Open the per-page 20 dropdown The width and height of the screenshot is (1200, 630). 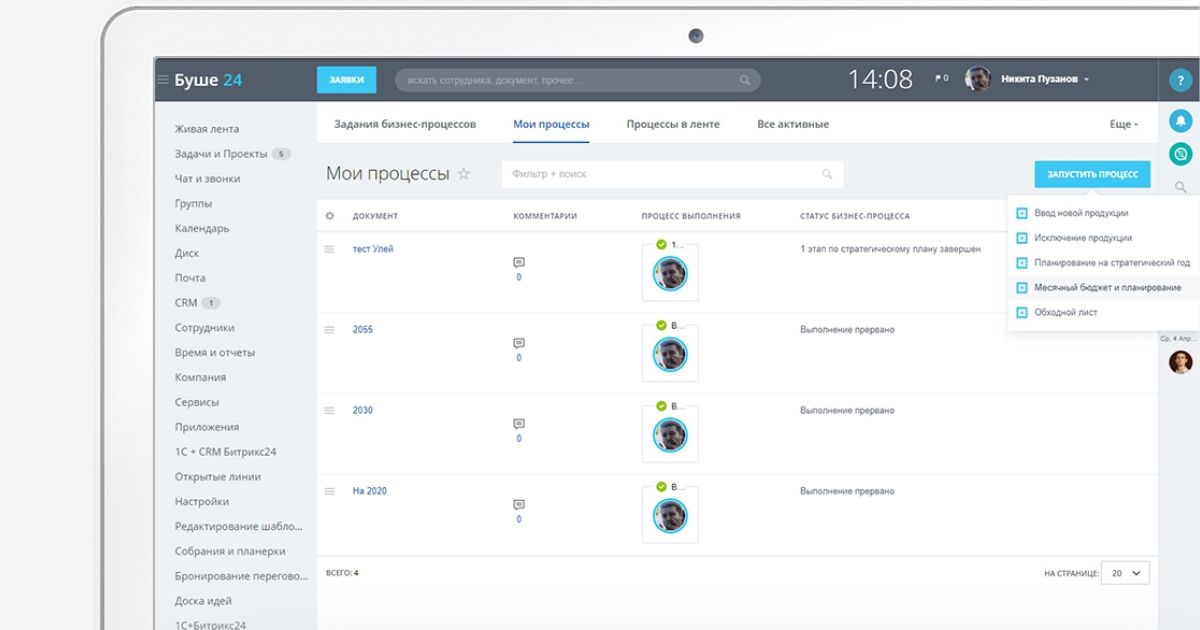(1125, 573)
